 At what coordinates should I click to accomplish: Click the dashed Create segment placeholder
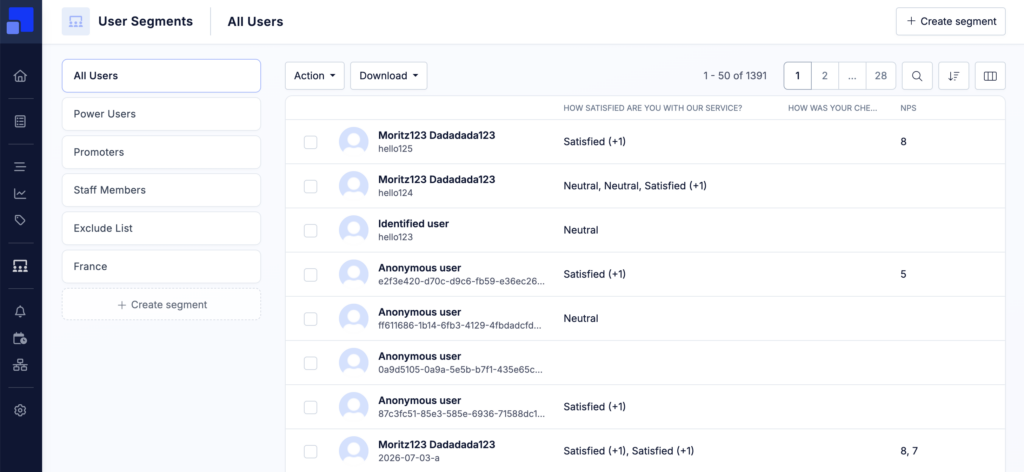coord(161,304)
